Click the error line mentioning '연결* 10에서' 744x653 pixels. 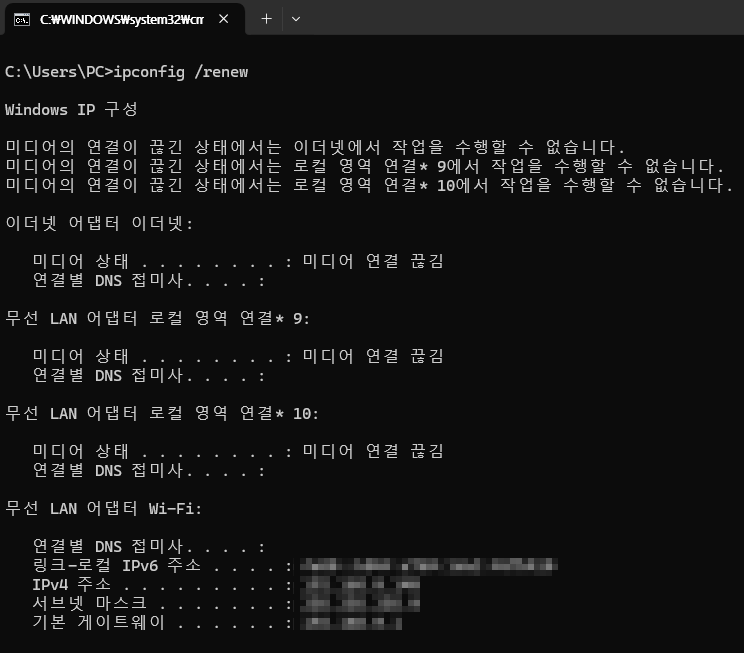tap(369, 185)
